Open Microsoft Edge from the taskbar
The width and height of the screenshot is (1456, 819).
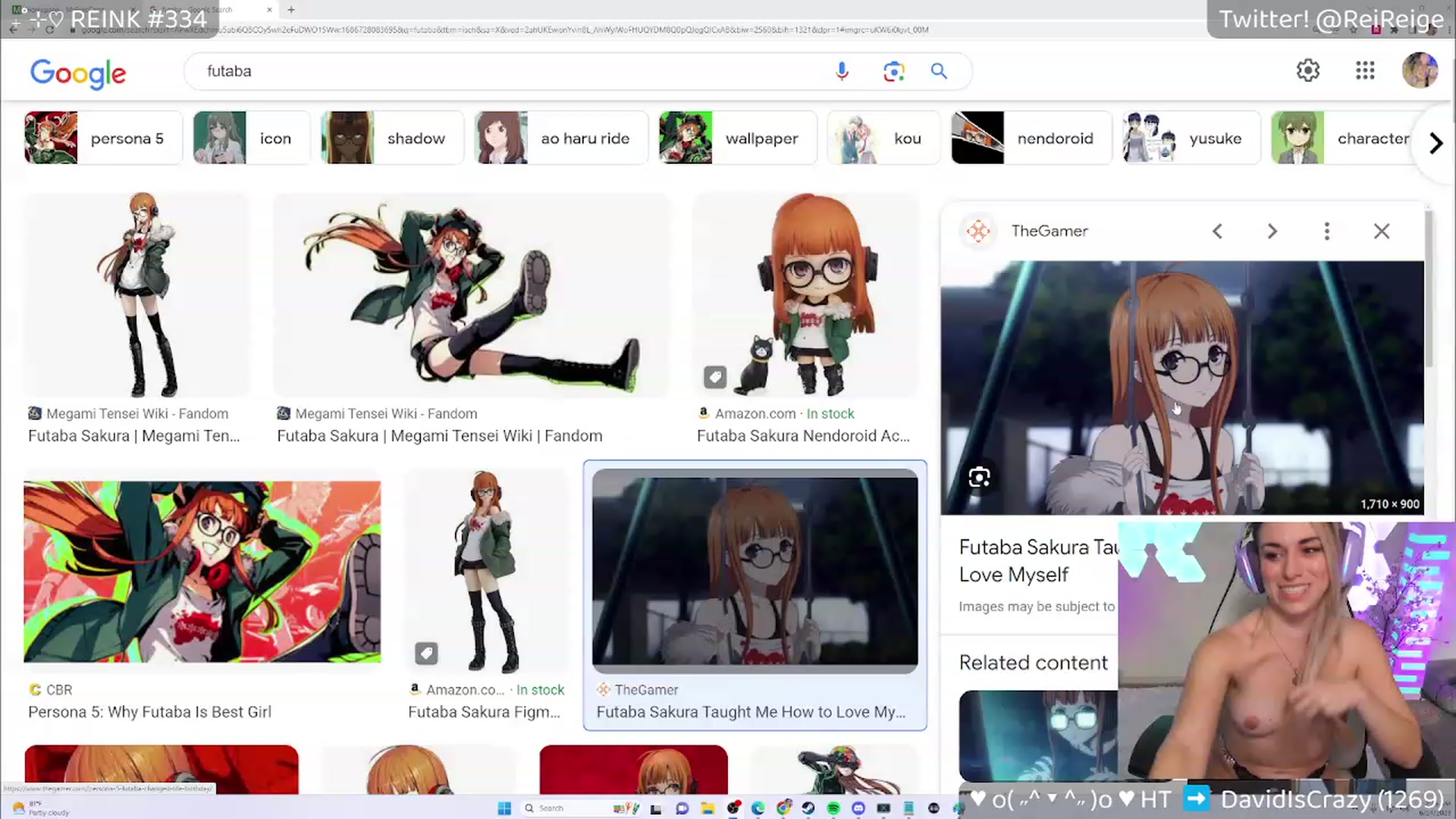pyautogui.click(x=758, y=808)
